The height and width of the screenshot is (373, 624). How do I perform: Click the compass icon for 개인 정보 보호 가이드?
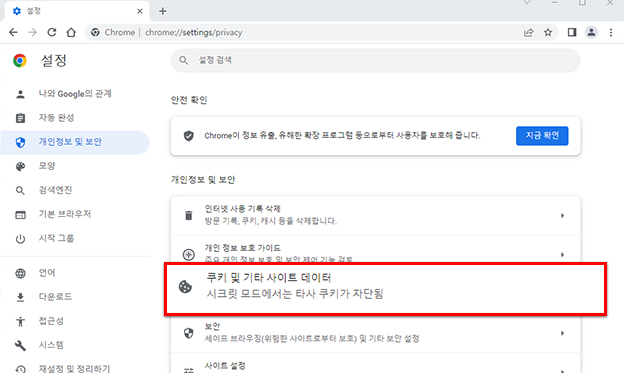pos(189,254)
